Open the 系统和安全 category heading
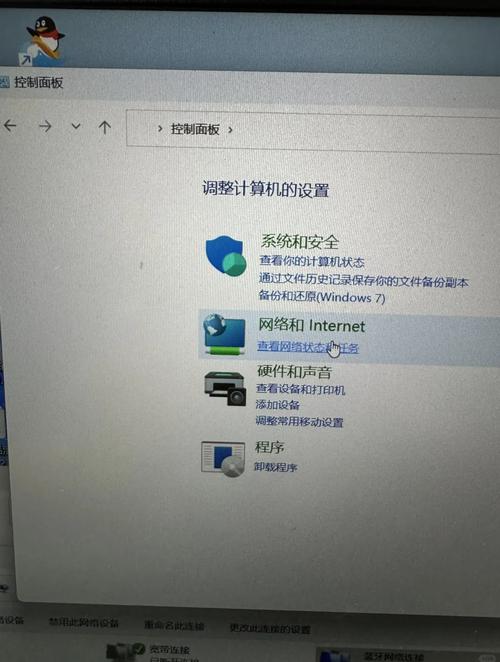500x662 pixels. pos(299,241)
